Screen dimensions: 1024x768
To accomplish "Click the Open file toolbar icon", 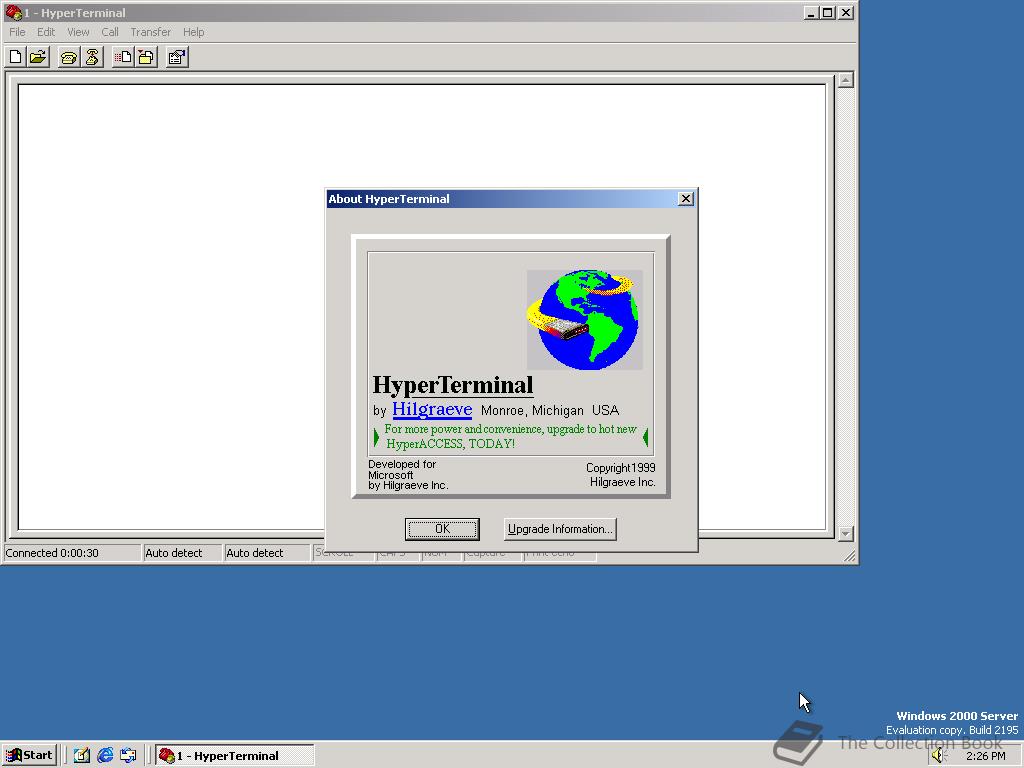I will click(39, 57).
